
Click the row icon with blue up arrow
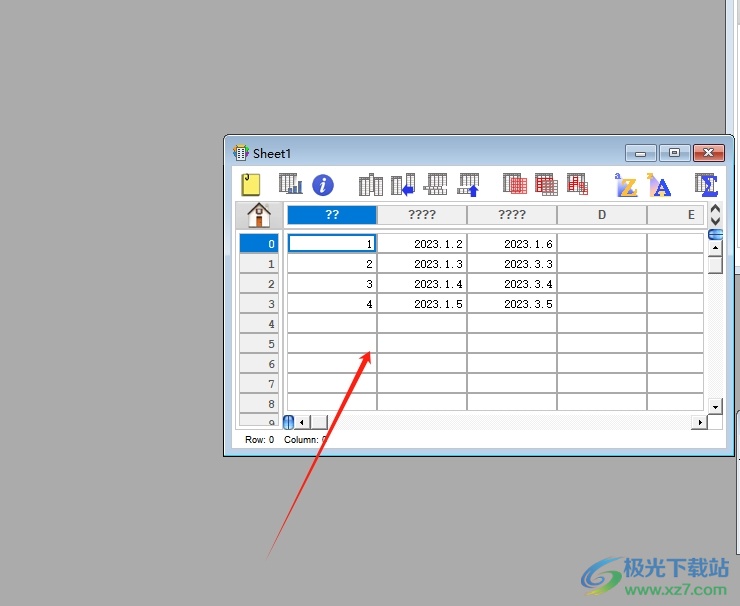coord(469,184)
